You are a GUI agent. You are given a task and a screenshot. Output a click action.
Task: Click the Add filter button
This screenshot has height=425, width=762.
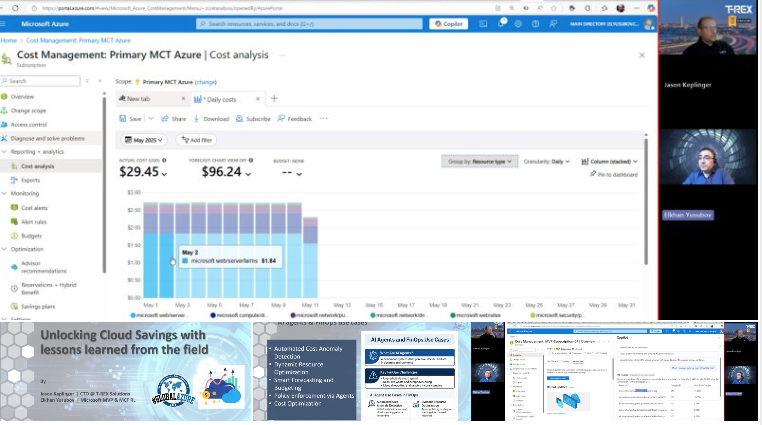pos(197,140)
